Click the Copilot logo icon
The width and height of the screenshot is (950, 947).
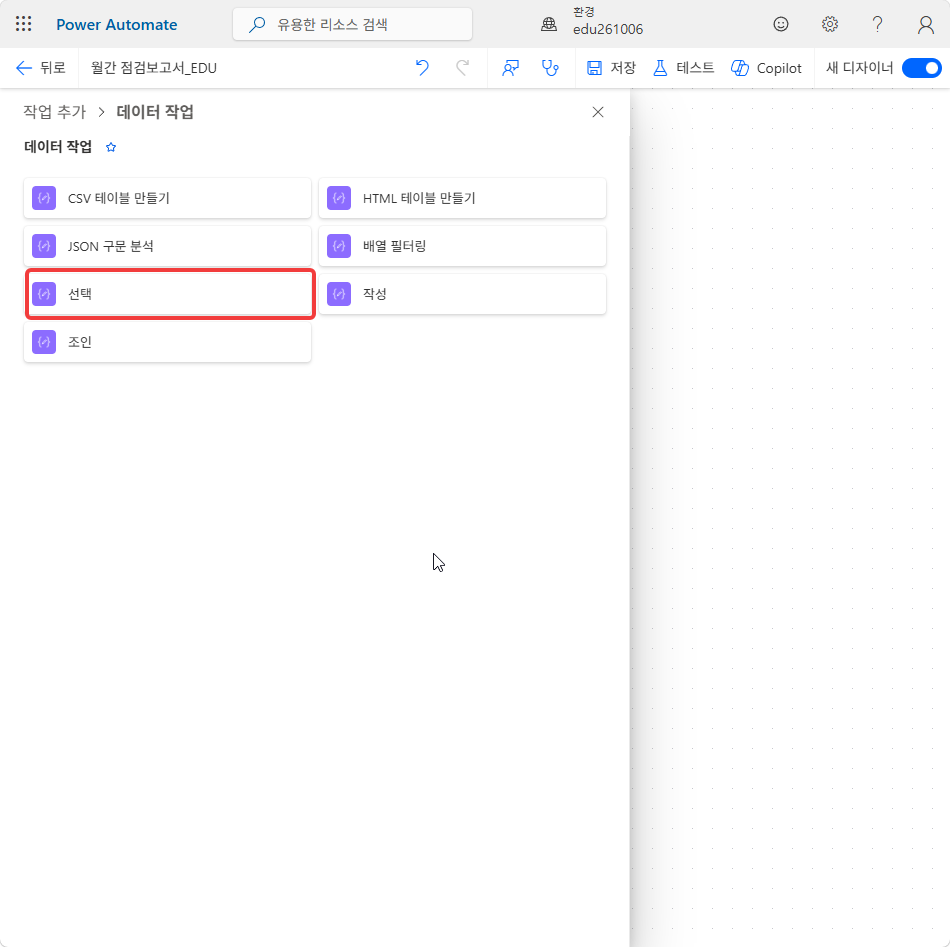tap(740, 68)
